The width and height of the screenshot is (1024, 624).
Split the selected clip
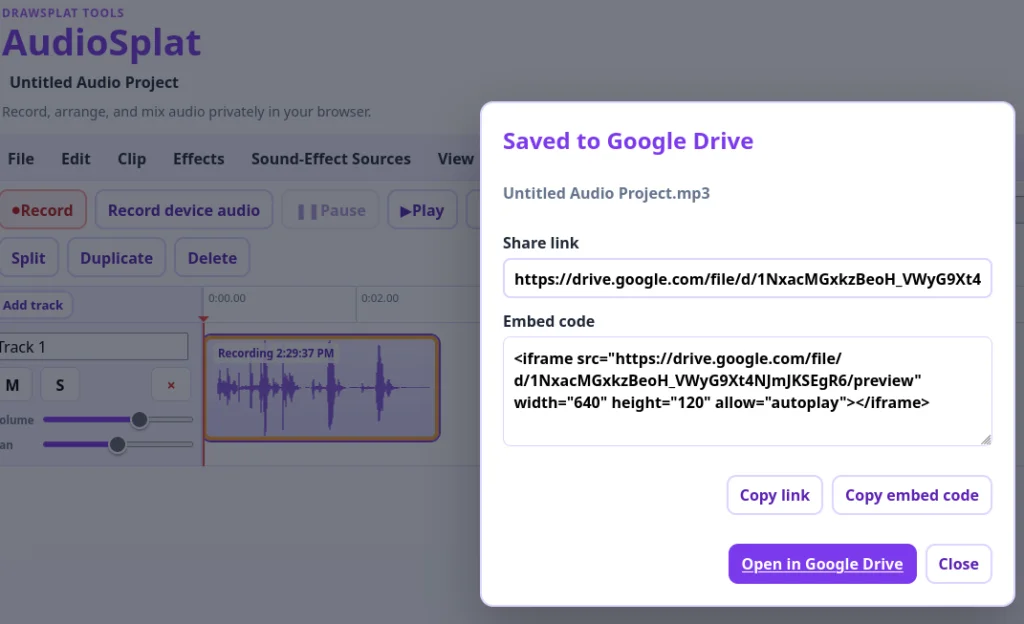(x=29, y=258)
